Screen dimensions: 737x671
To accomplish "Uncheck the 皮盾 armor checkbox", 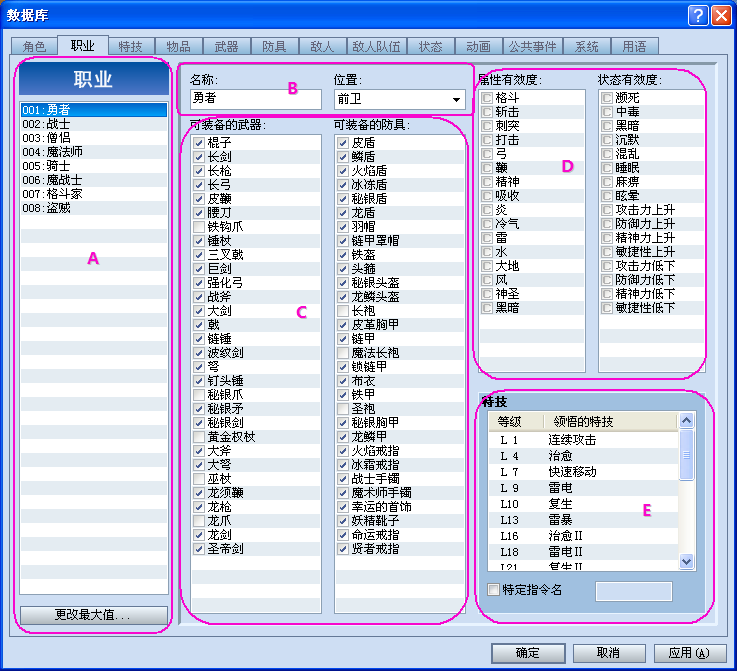I will (x=343, y=143).
